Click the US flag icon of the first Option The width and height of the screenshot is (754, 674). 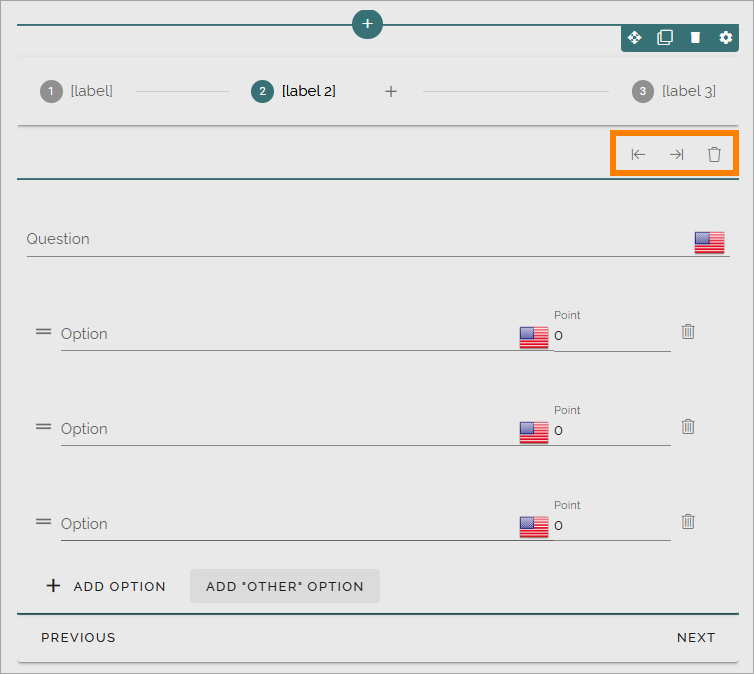tap(534, 337)
